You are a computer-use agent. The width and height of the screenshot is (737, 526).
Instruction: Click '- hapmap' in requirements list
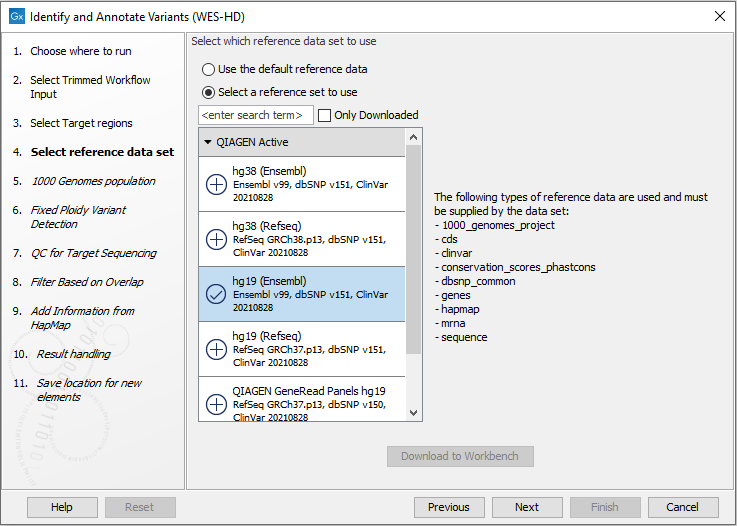[457, 309]
